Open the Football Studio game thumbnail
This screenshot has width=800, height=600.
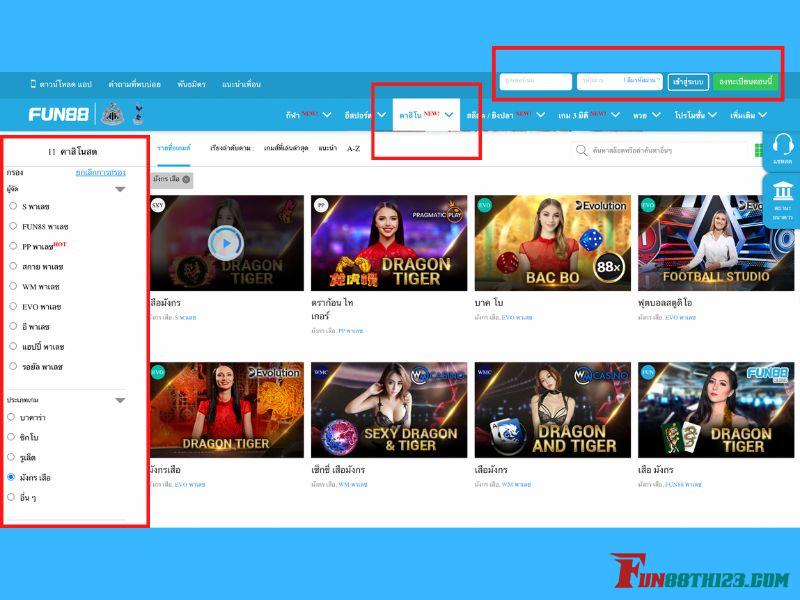point(716,243)
